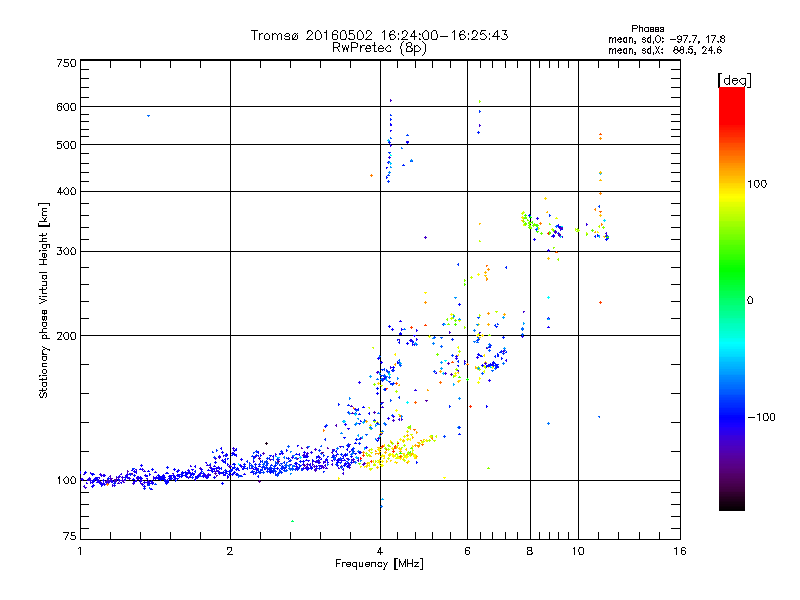Click the 'mean, sd,X: 88.5, 24.6' statistic
Screen dimensions: 800x600
click(665, 50)
